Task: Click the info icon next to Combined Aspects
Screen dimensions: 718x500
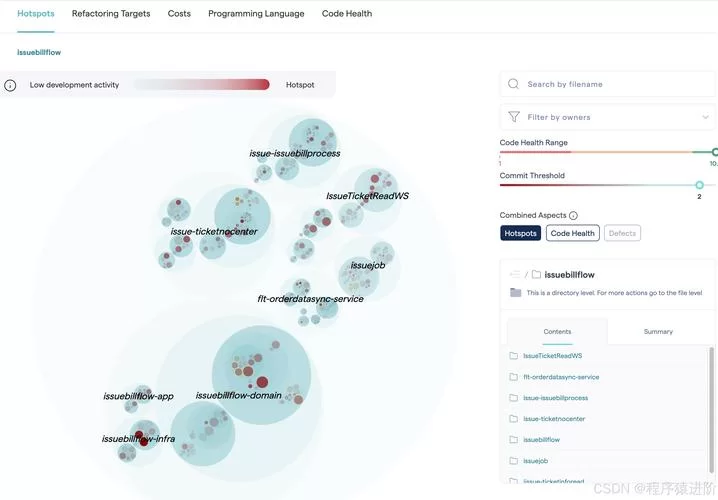Action: (573, 215)
